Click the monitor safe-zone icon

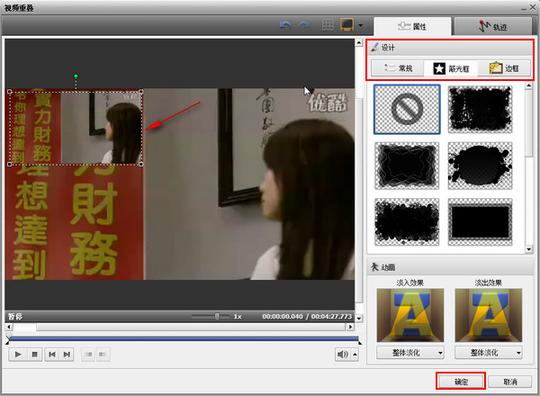(x=347, y=25)
